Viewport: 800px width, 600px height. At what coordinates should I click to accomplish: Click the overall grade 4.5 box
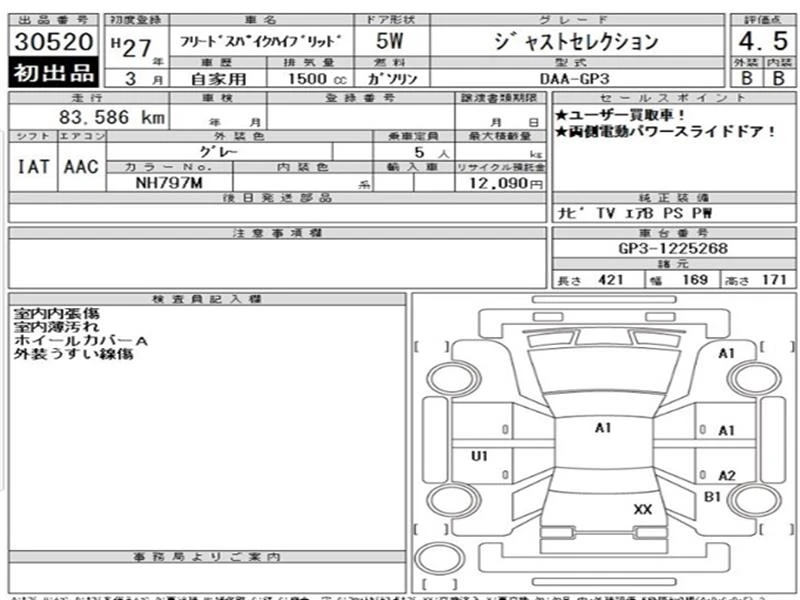point(763,41)
